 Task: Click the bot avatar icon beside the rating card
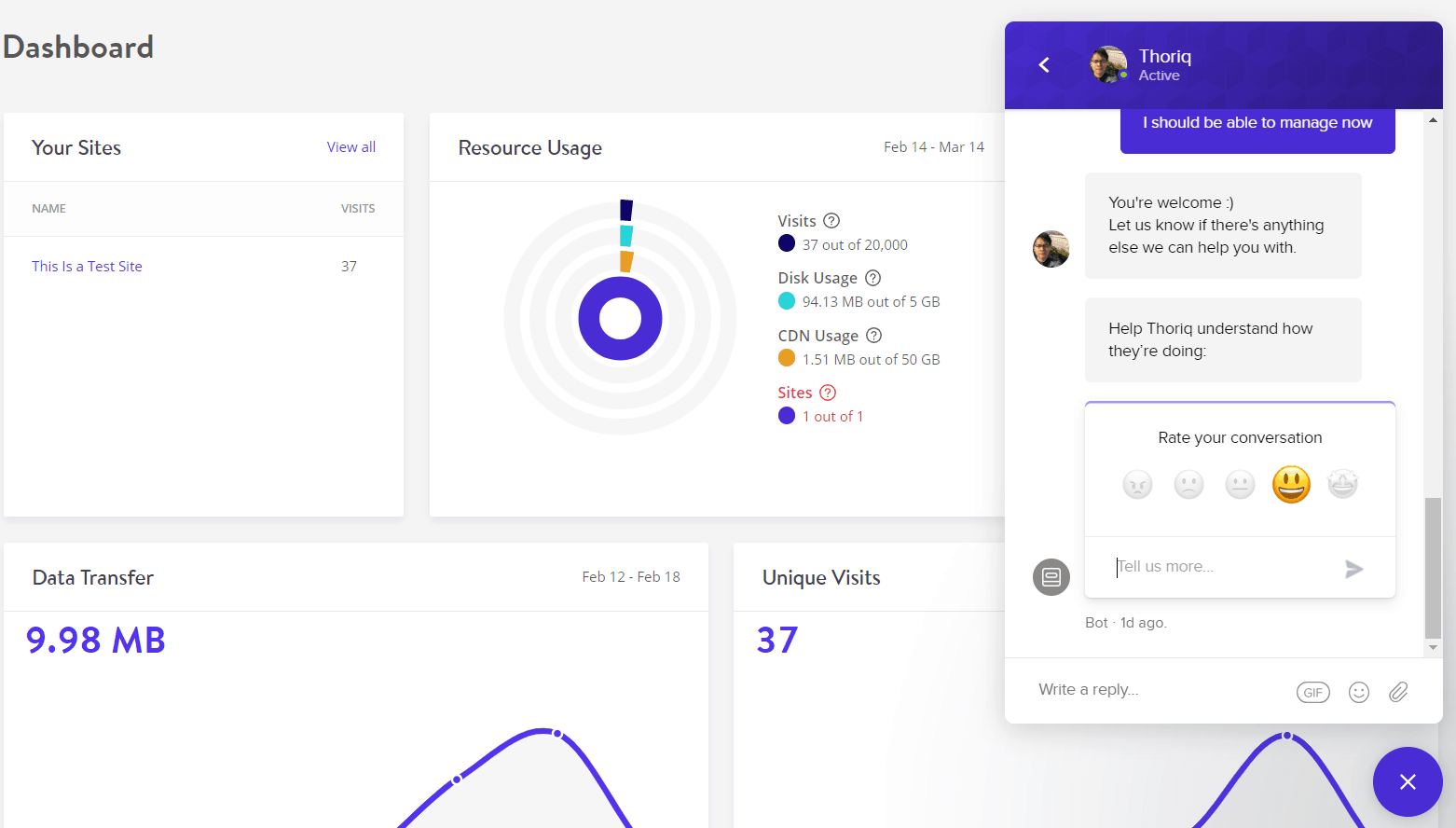[1051, 577]
